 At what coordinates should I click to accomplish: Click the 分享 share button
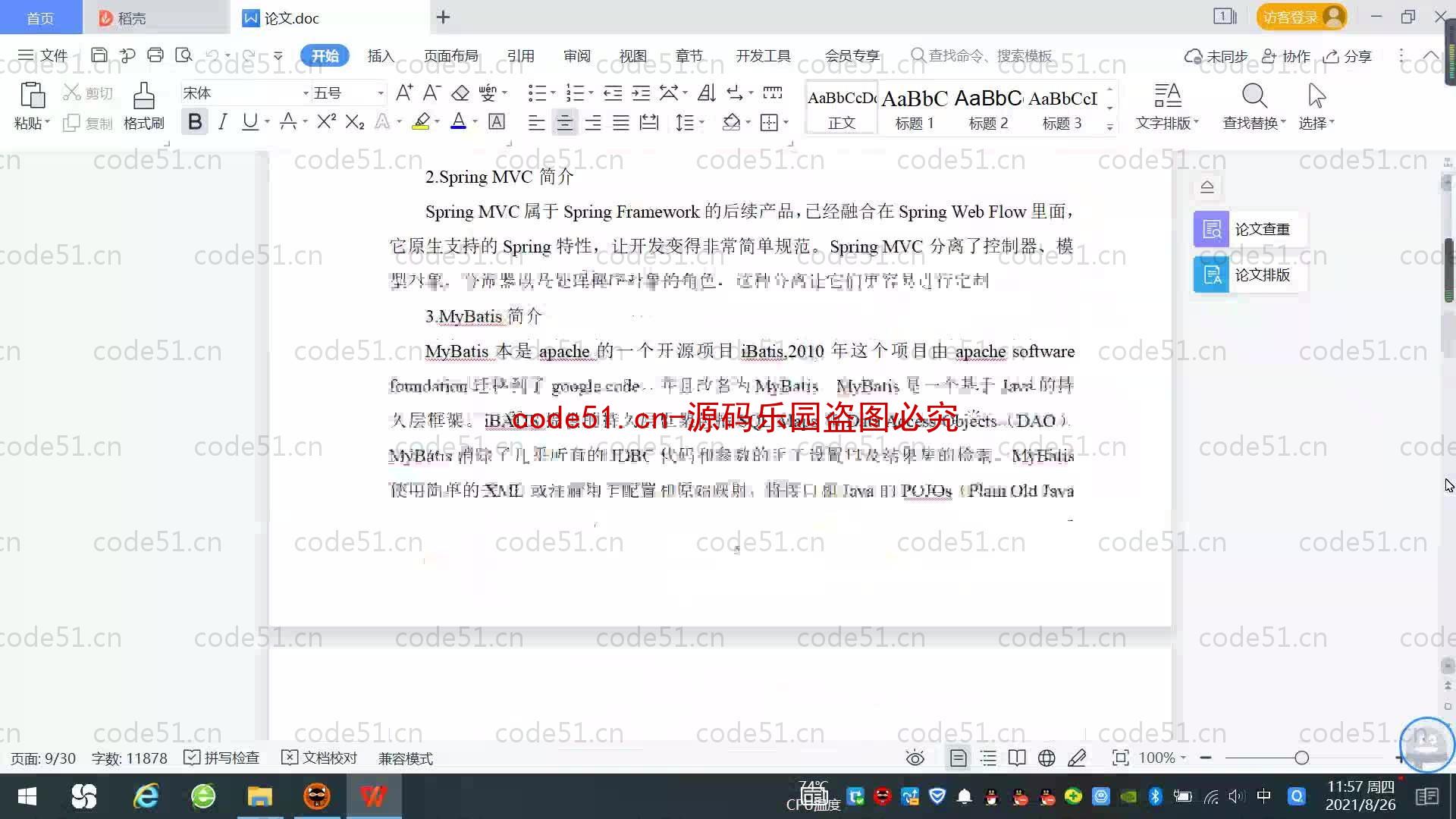pyautogui.click(x=1348, y=56)
